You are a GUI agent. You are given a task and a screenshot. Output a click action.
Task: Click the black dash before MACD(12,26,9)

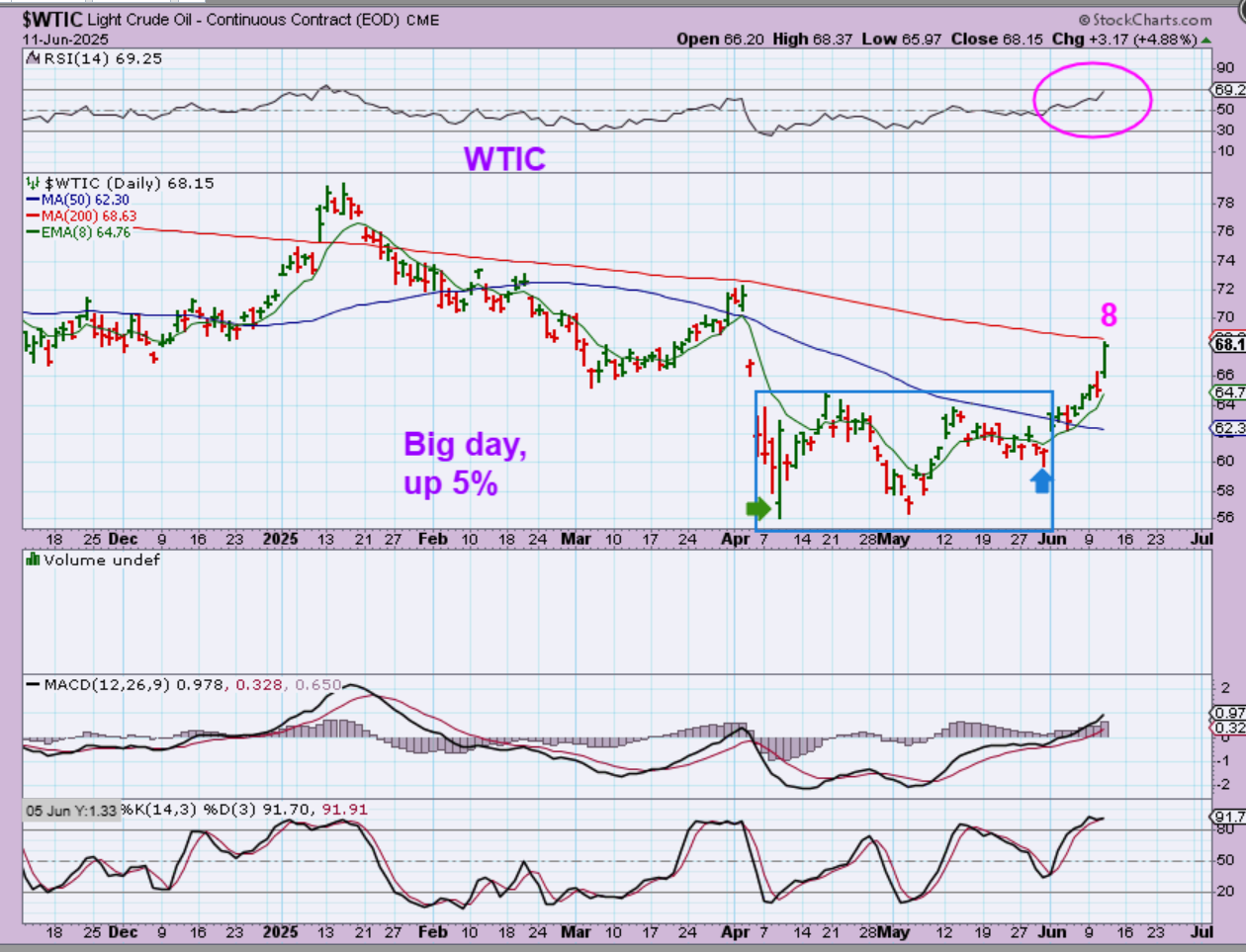tap(34, 684)
